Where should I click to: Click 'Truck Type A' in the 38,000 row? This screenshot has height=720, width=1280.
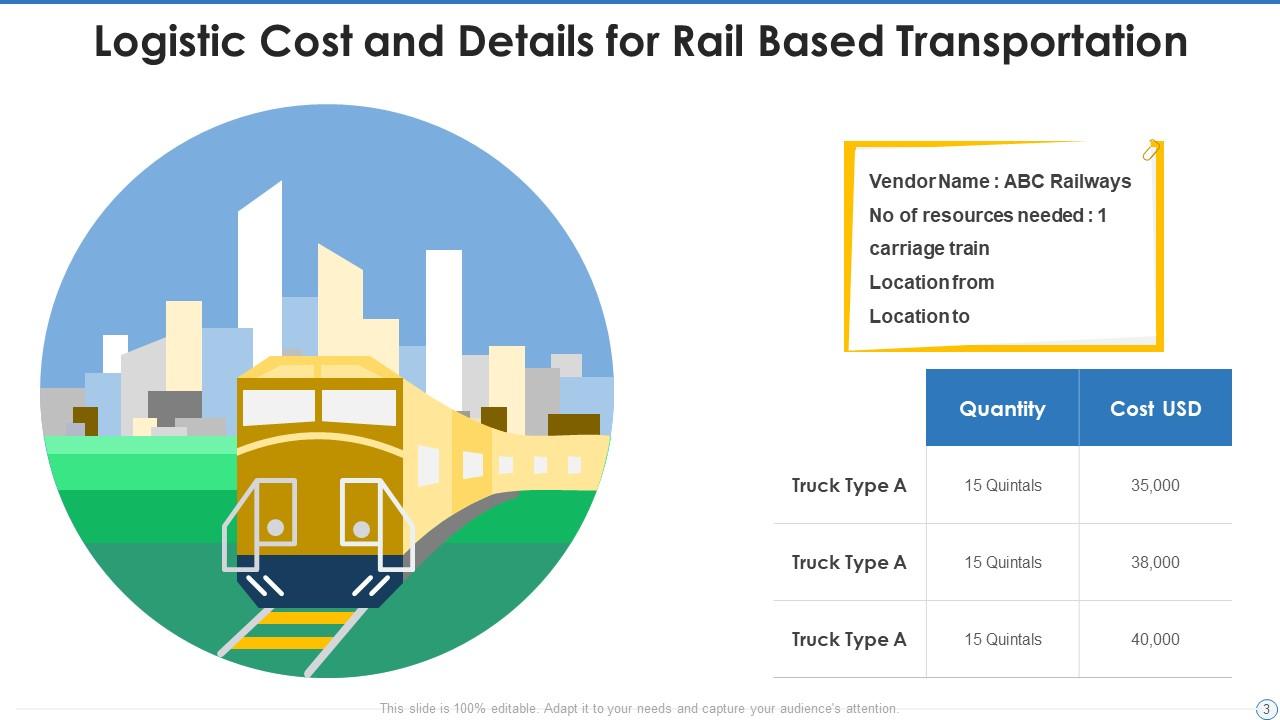click(849, 563)
